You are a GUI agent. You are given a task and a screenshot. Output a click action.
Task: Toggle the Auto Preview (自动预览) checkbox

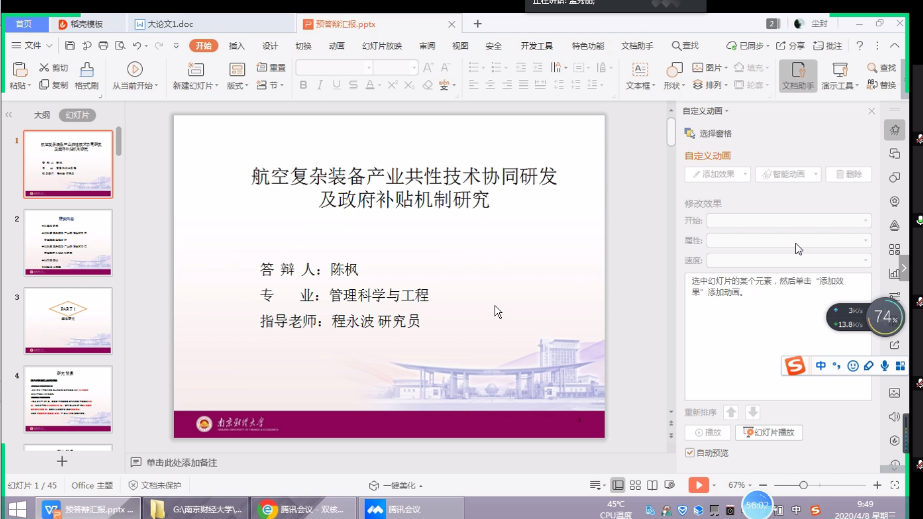[x=690, y=453]
